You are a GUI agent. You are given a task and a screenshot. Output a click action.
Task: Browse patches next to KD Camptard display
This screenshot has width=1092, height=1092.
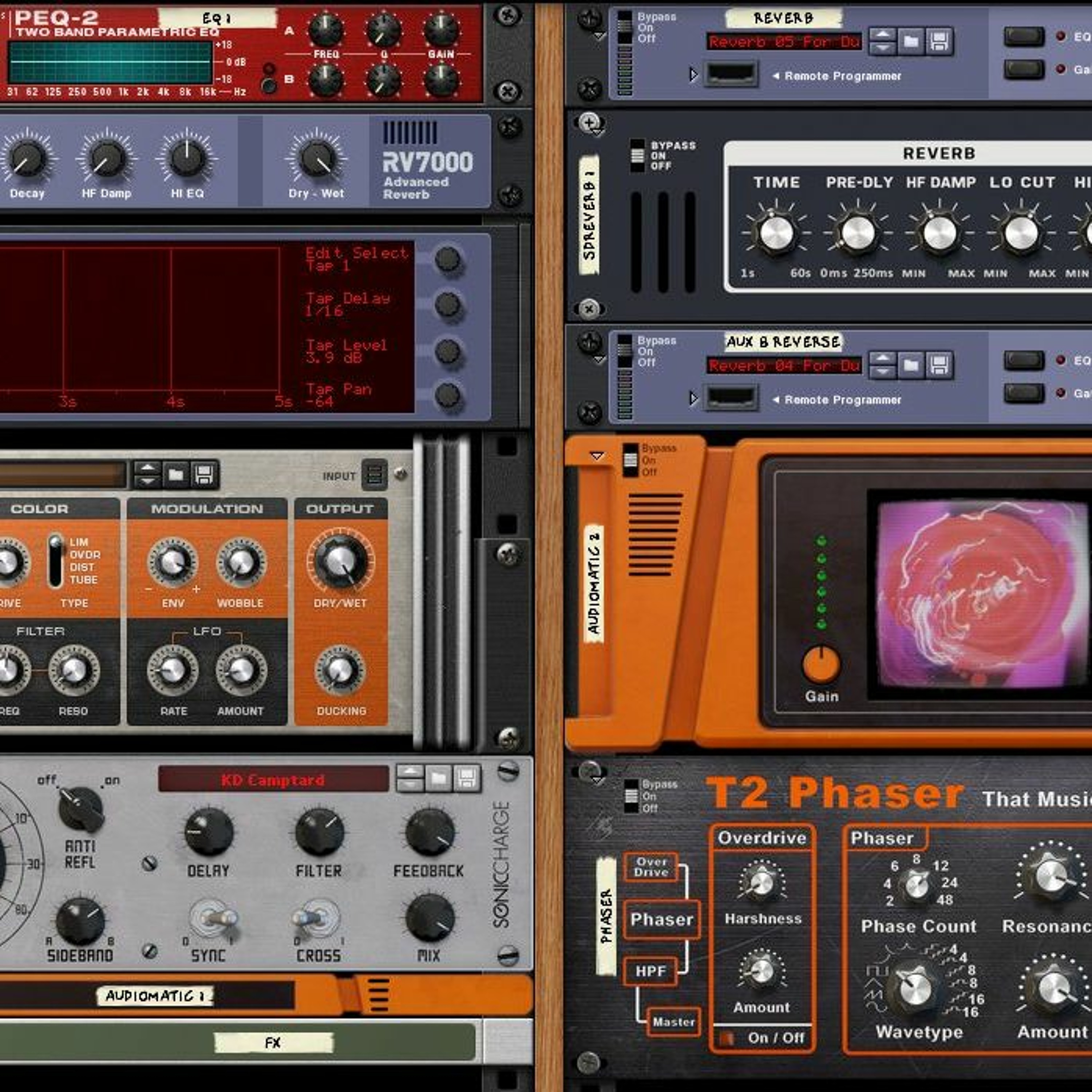tap(439, 778)
